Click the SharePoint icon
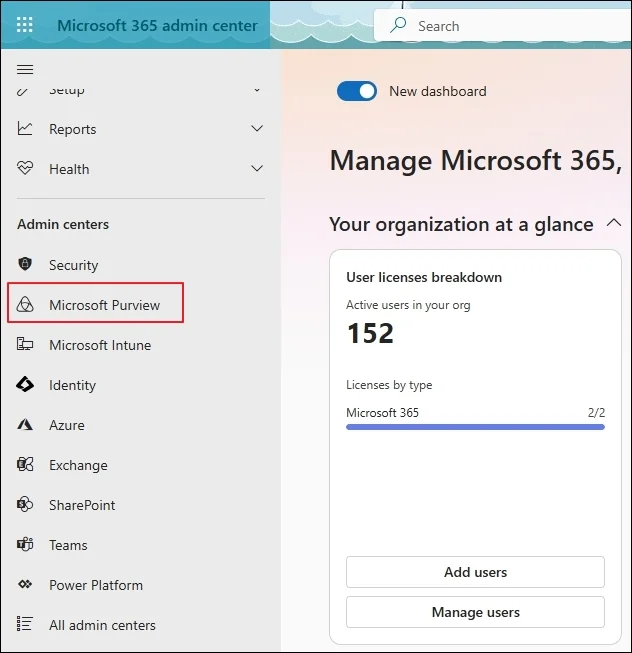632x653 pixels. point(25,504)
